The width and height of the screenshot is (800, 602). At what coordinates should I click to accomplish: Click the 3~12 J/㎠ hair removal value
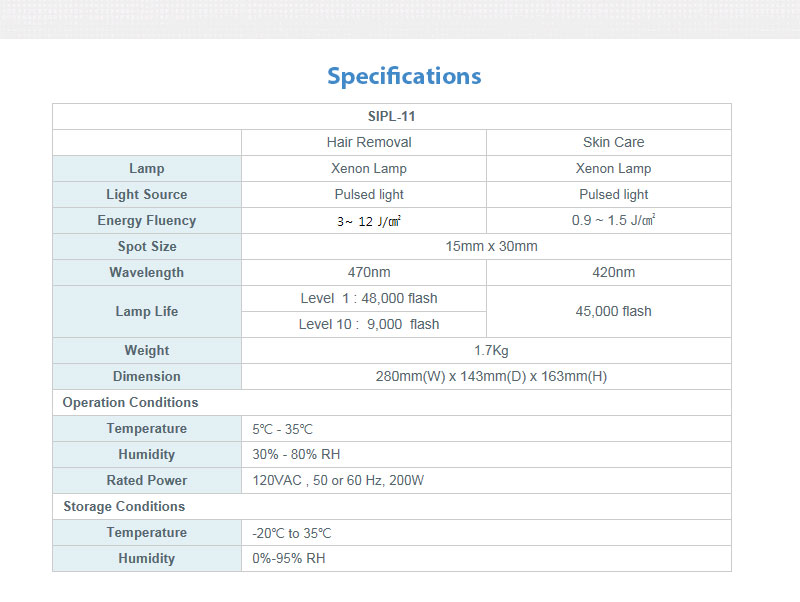click(369, 221)
